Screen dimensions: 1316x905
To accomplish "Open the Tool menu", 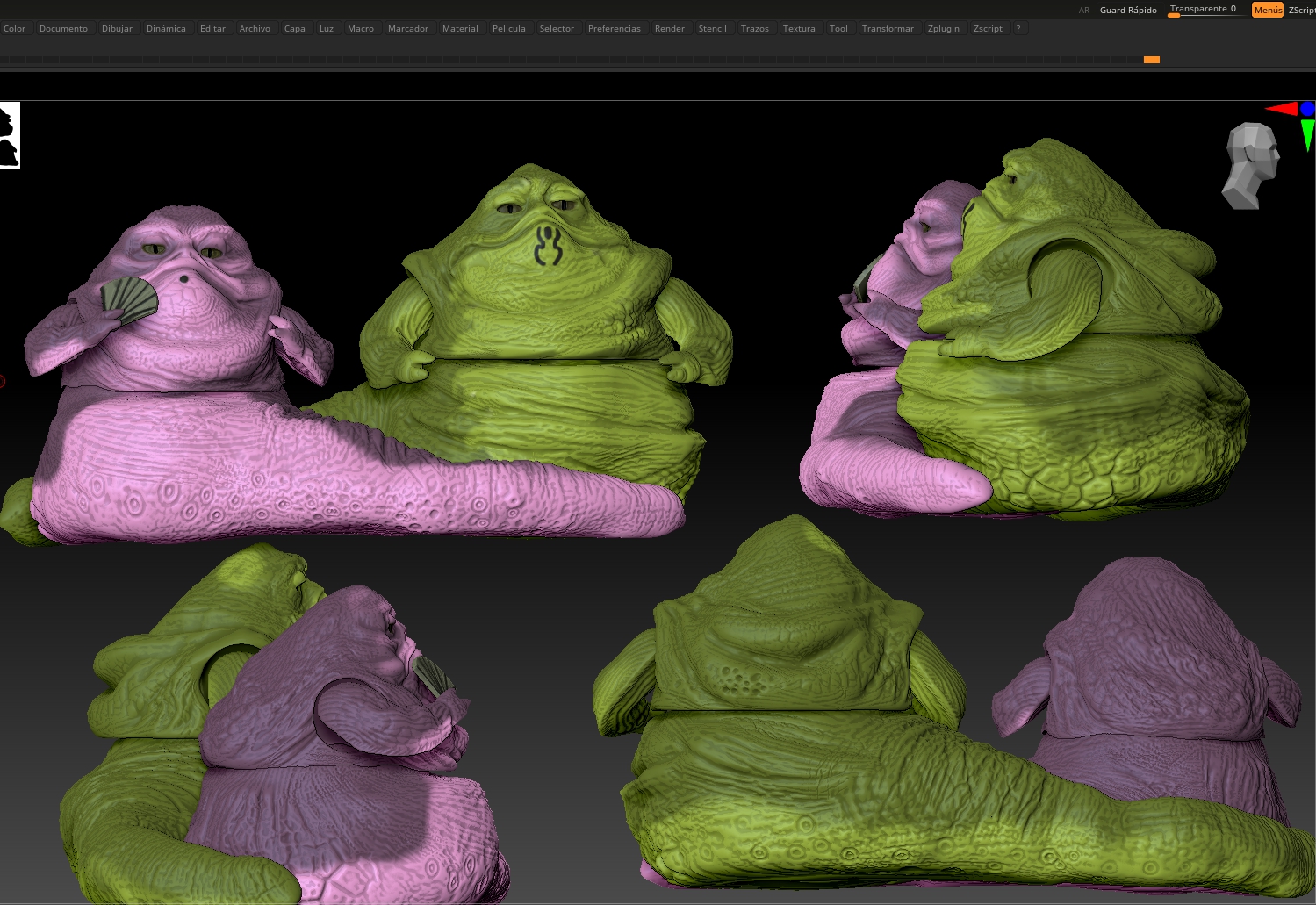I will (838, 28).
